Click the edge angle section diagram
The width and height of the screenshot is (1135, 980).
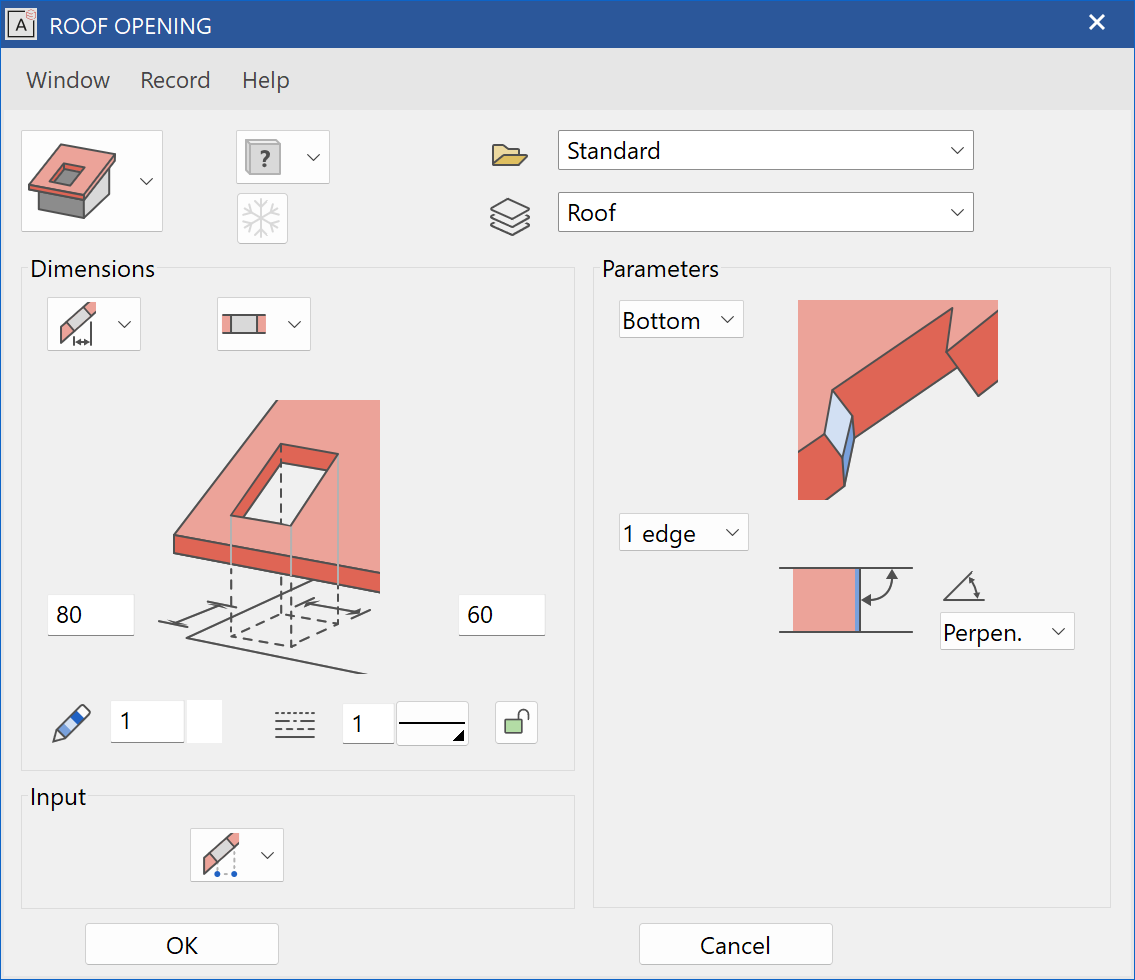pyautogui.click(x=845, y=599)
